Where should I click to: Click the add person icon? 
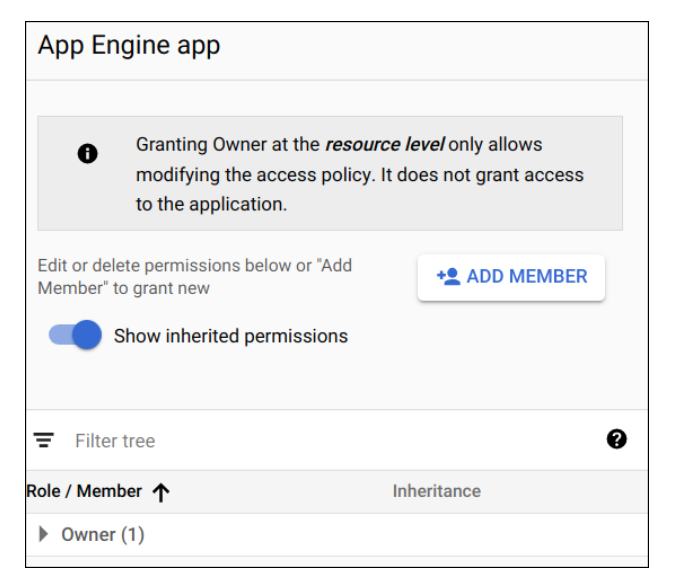448,276
